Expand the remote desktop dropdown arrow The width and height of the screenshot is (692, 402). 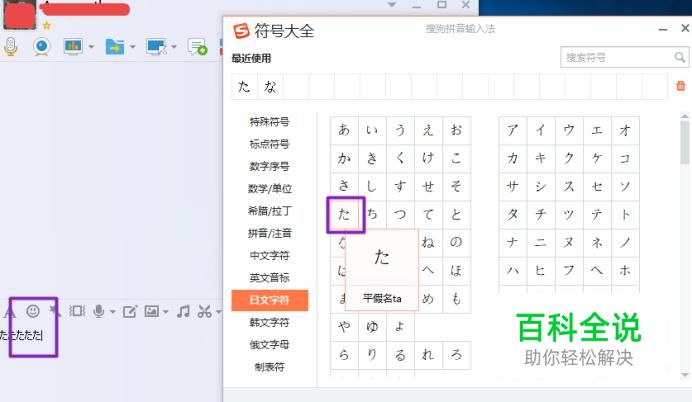coord(174,46)
